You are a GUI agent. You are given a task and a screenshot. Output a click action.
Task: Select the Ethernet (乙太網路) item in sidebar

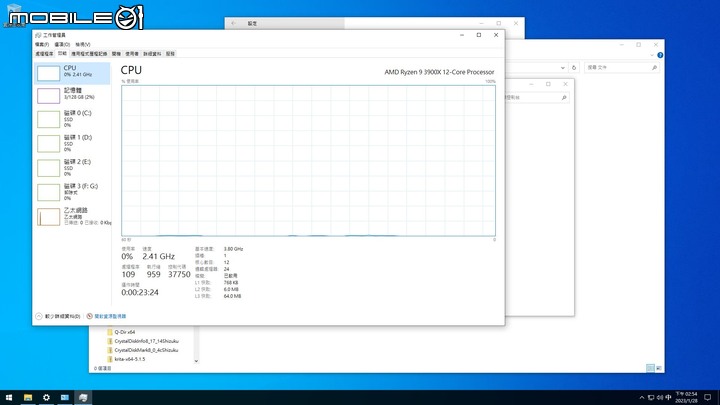click(x=72, y=216)
